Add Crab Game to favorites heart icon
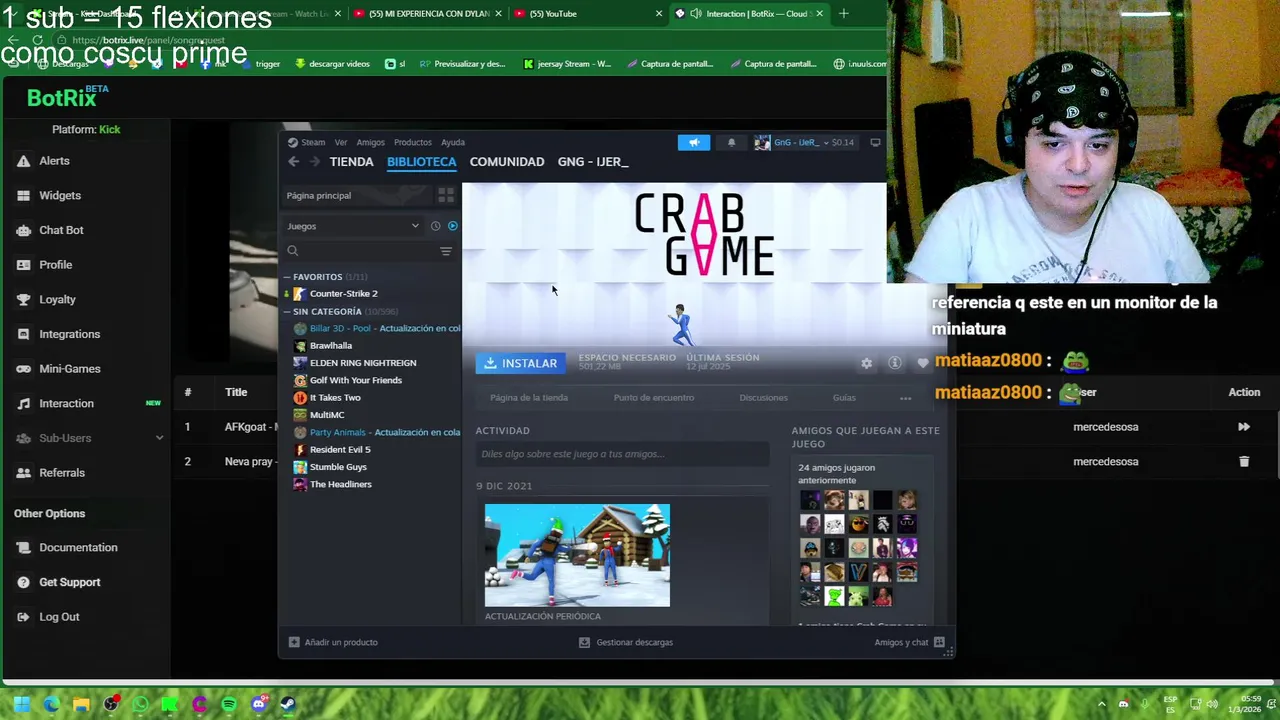 (923, 363)
